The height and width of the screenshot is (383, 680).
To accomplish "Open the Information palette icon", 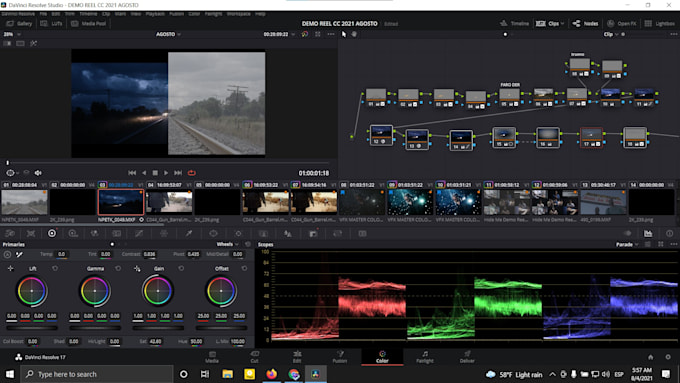I will (x=670, y=233).
